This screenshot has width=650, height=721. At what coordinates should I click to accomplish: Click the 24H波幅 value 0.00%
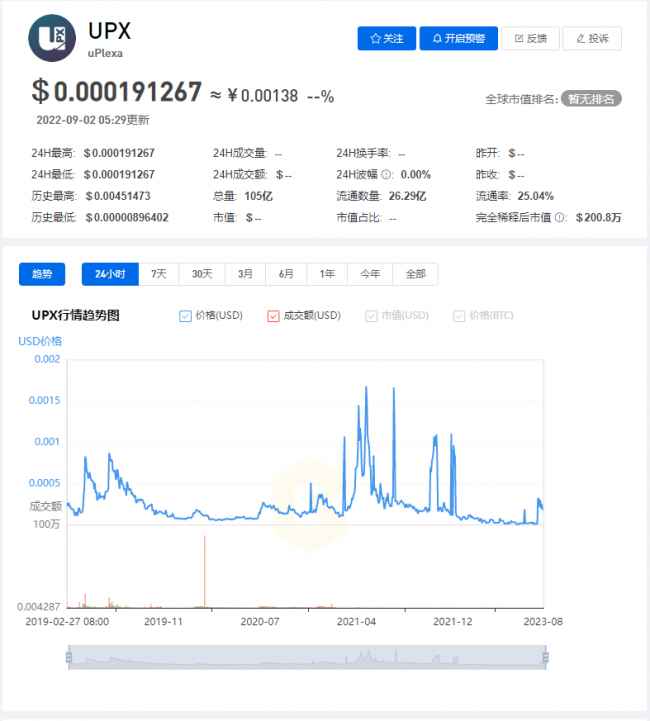pos(416,174)
